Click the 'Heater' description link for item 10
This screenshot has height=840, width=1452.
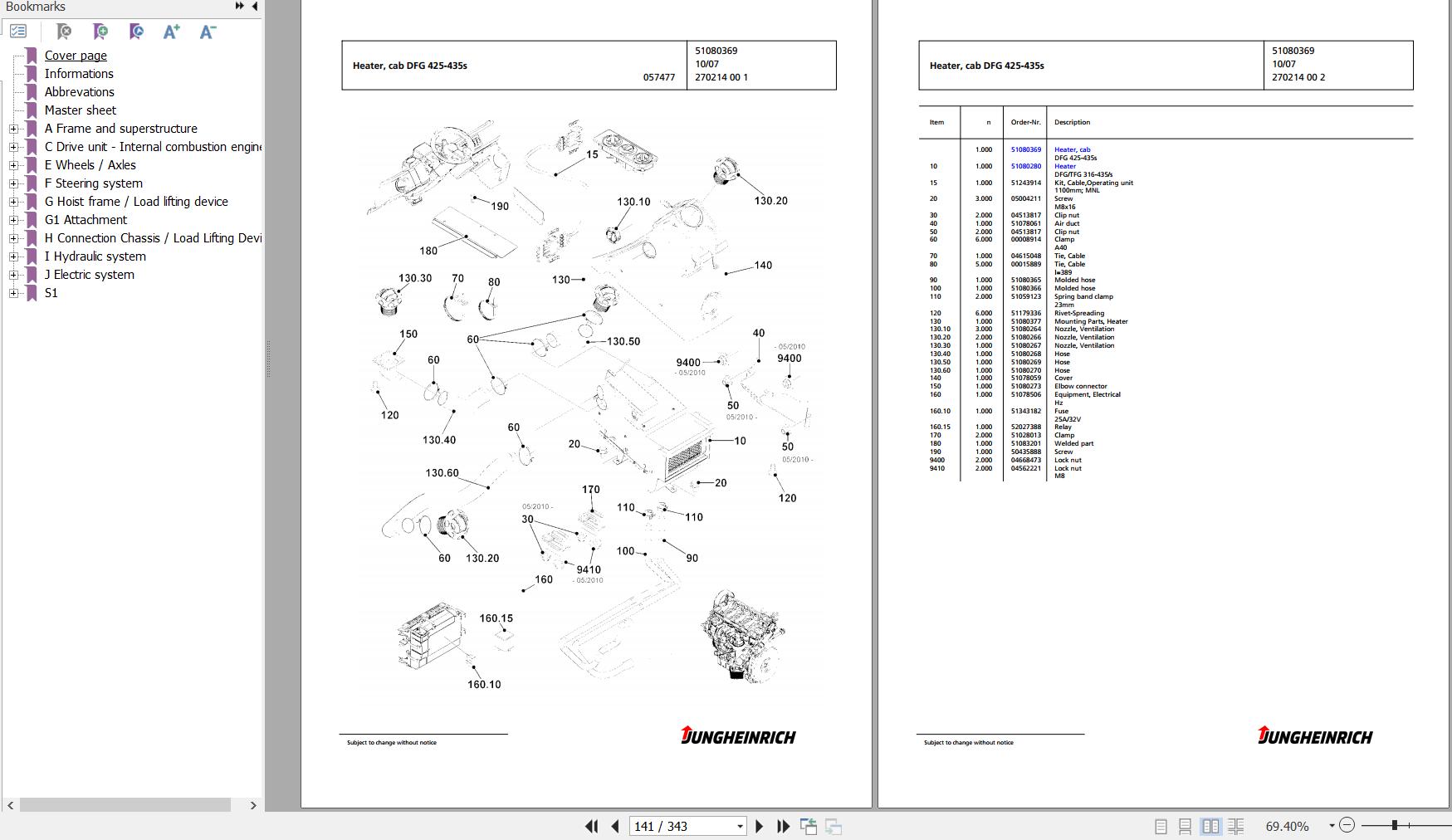coord(1065,166)
